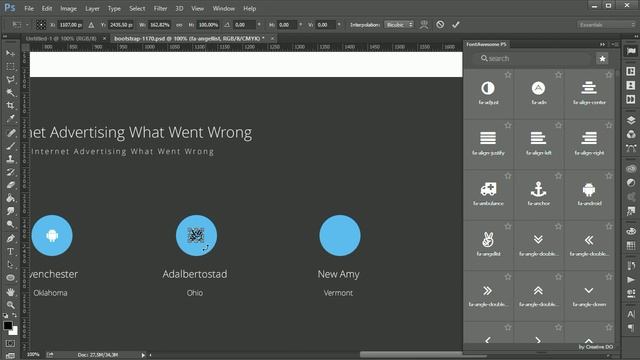Select the Crop tool
This screenshot has width=640, height=360.
pyautogui.click(x=10, y=105)
